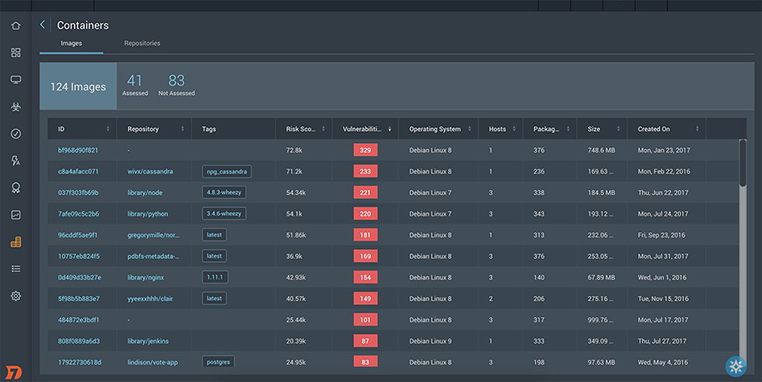Screen dimensions: 762x382
Task: Open image bf968d90f821
Action: [x=78, y=150]
